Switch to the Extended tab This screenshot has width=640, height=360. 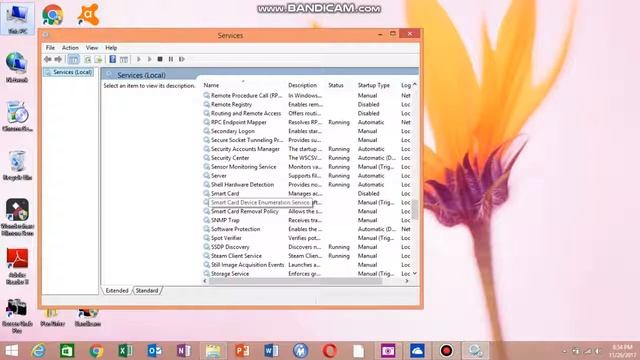tap(117, 291)
